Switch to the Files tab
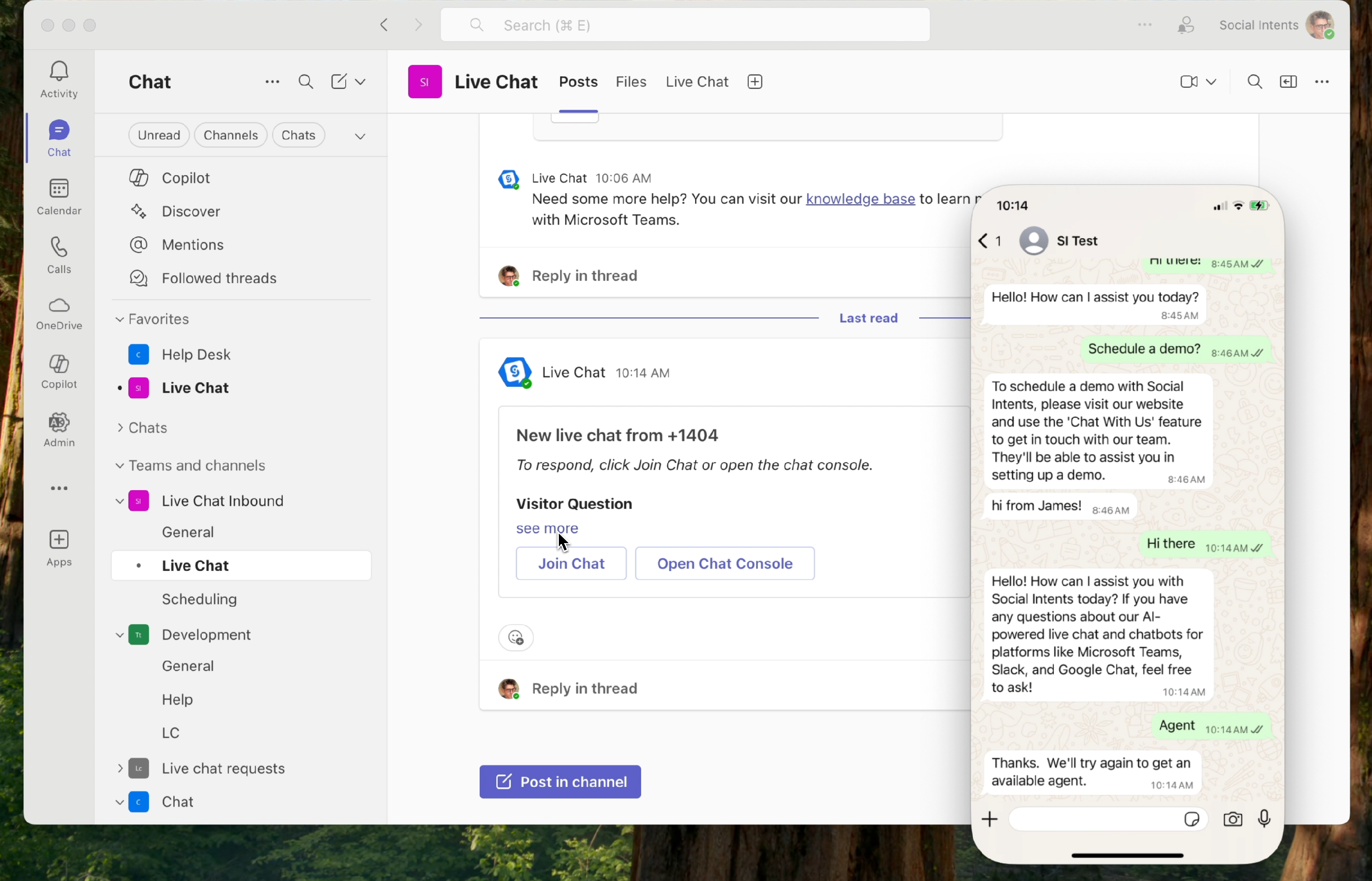The image size is (1372, 881). 631,82
